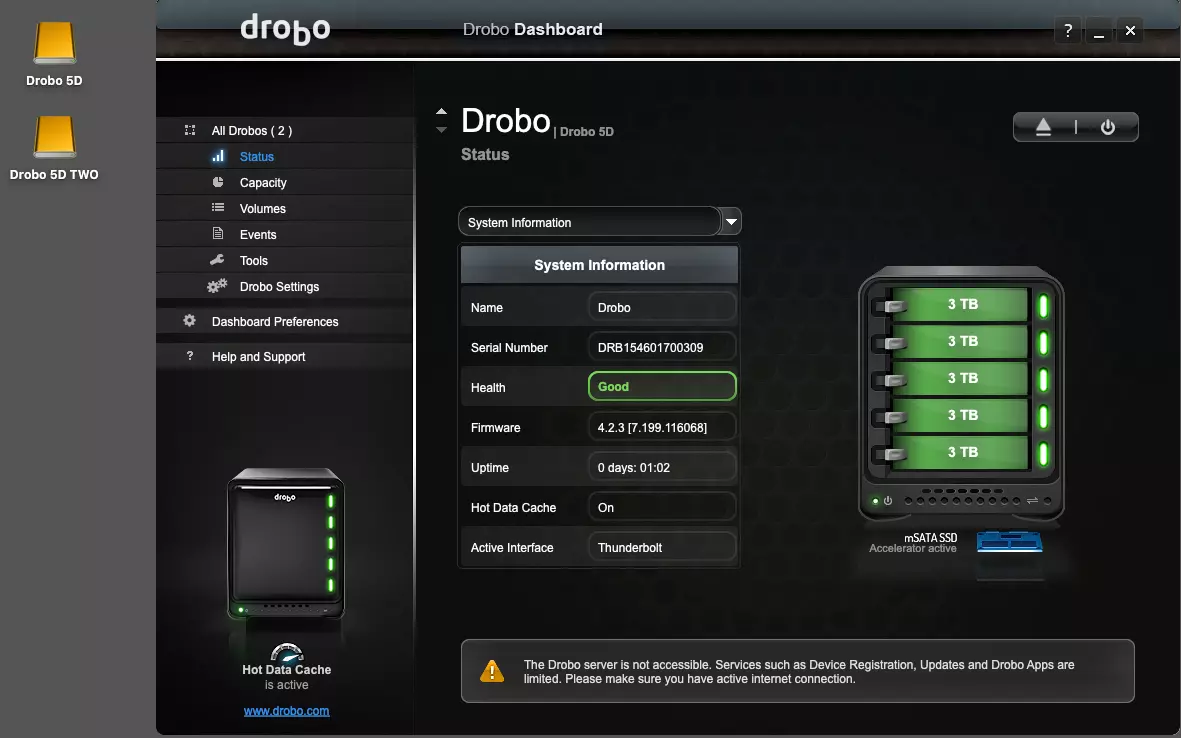Click the Drobo logo in the header
This screenshot has width=1181, height=738.
click(285, 30)
